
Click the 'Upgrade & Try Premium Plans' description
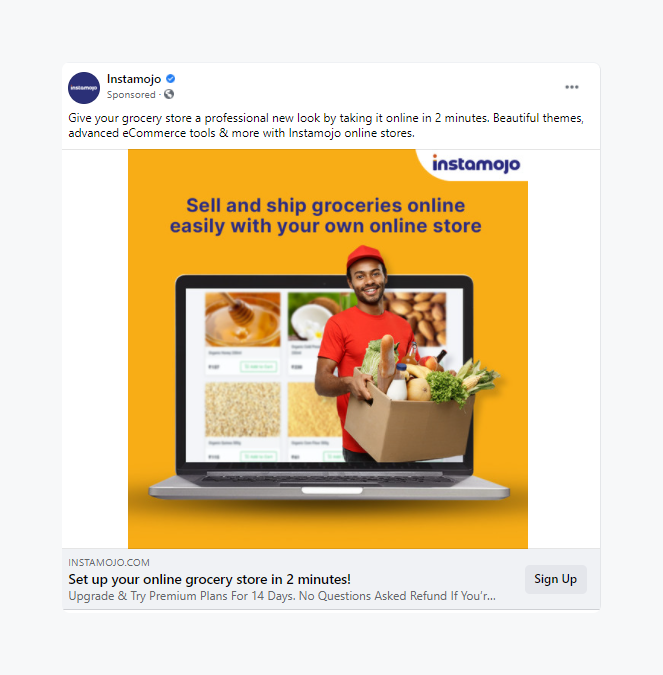[x=282, y=596]
